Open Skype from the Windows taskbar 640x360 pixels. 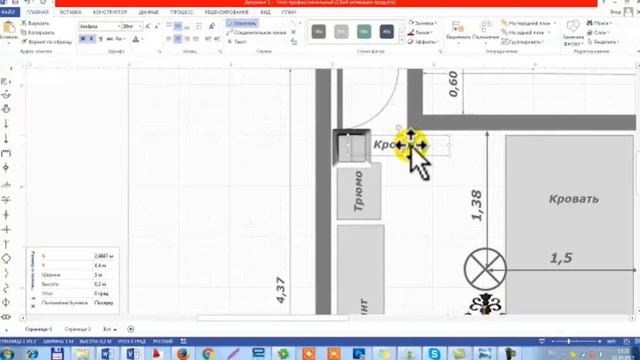pyautogui.click(x=434, y=353)
